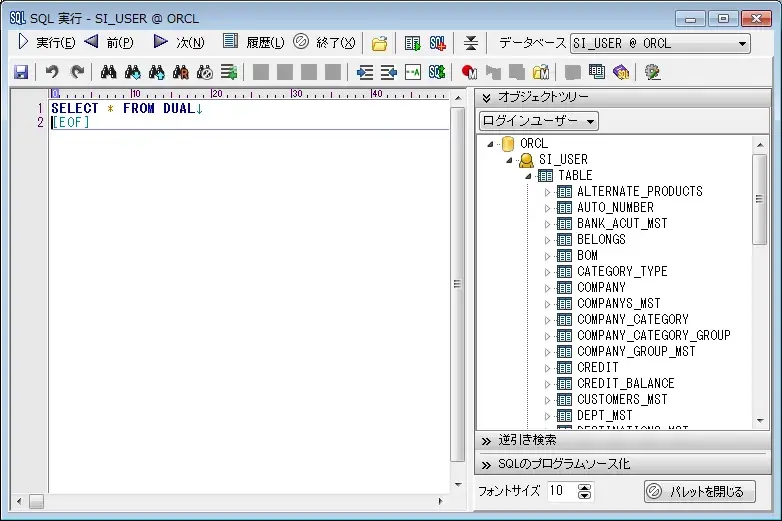Open the データベース connection dropdown

(741, 44)
